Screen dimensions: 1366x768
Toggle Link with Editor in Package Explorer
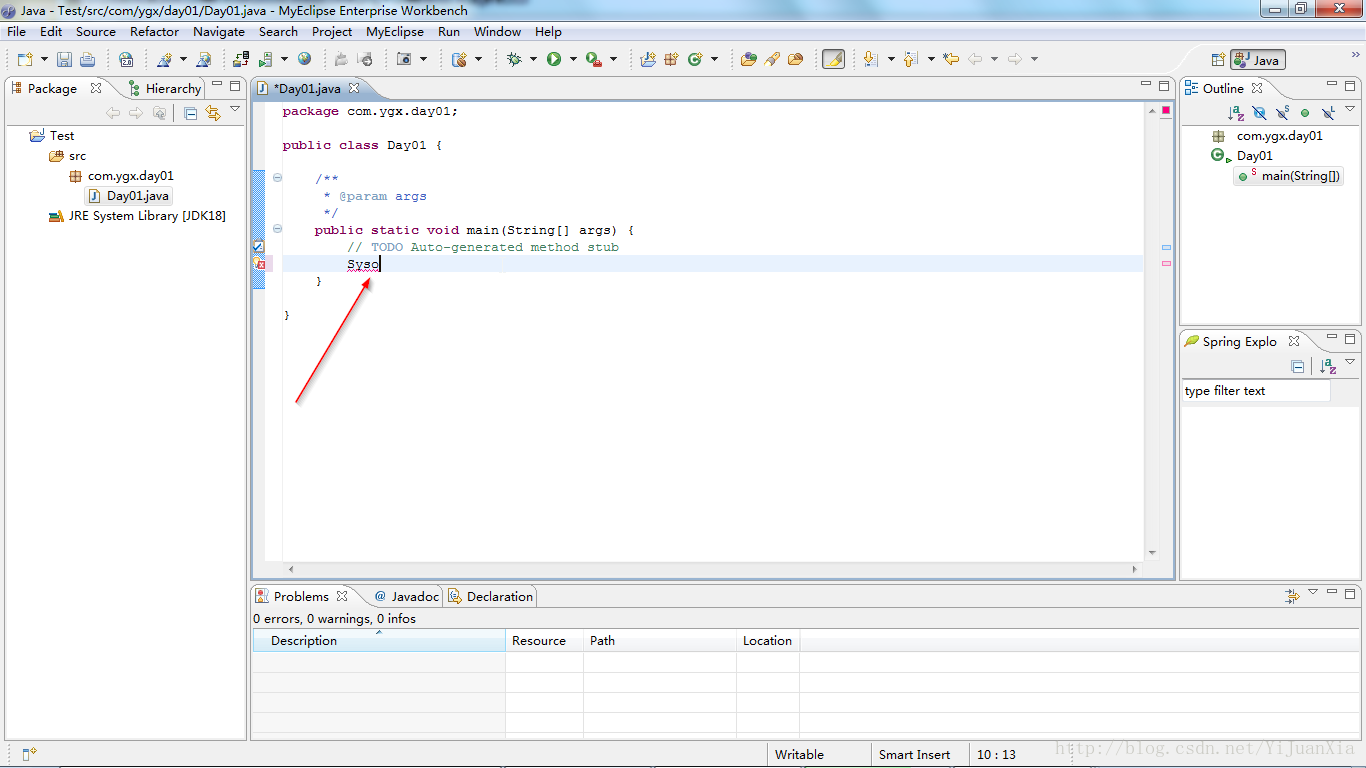coord(213,113)
